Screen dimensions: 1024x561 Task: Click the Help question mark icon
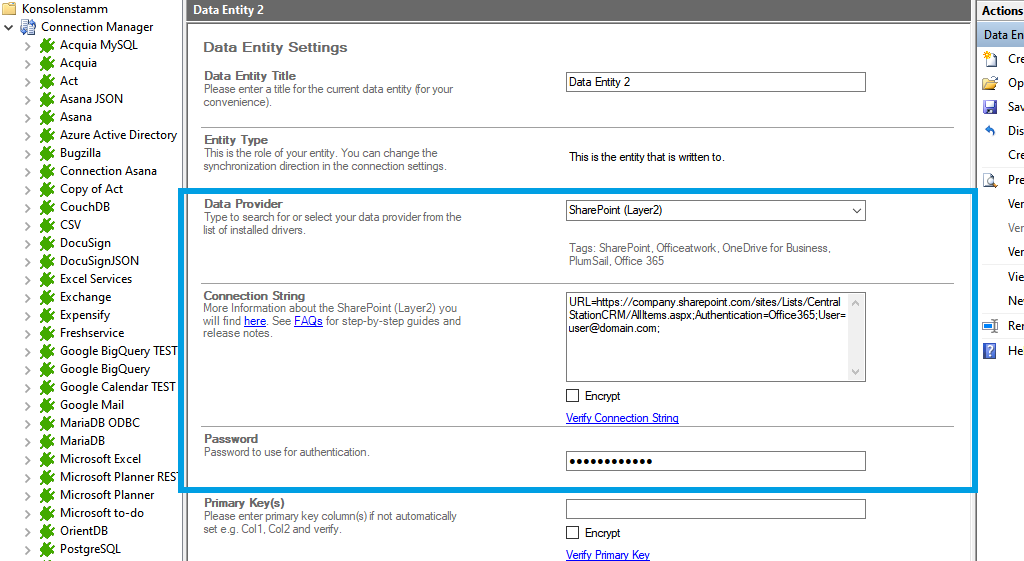point(990,350)
